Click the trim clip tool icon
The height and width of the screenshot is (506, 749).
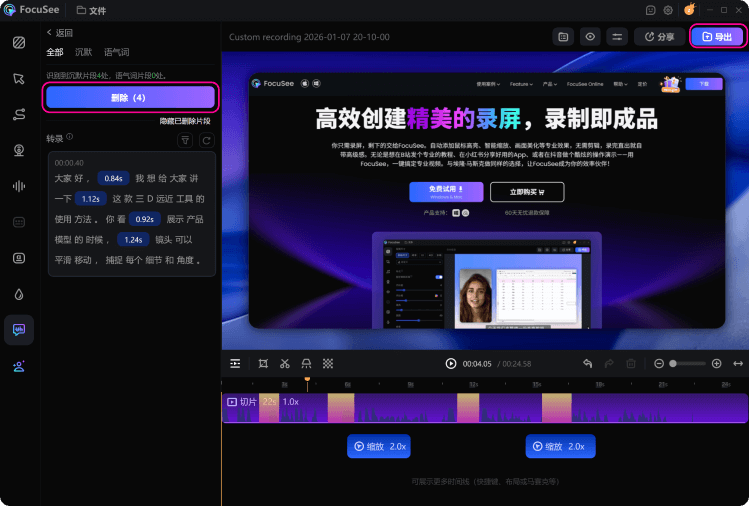306,364
